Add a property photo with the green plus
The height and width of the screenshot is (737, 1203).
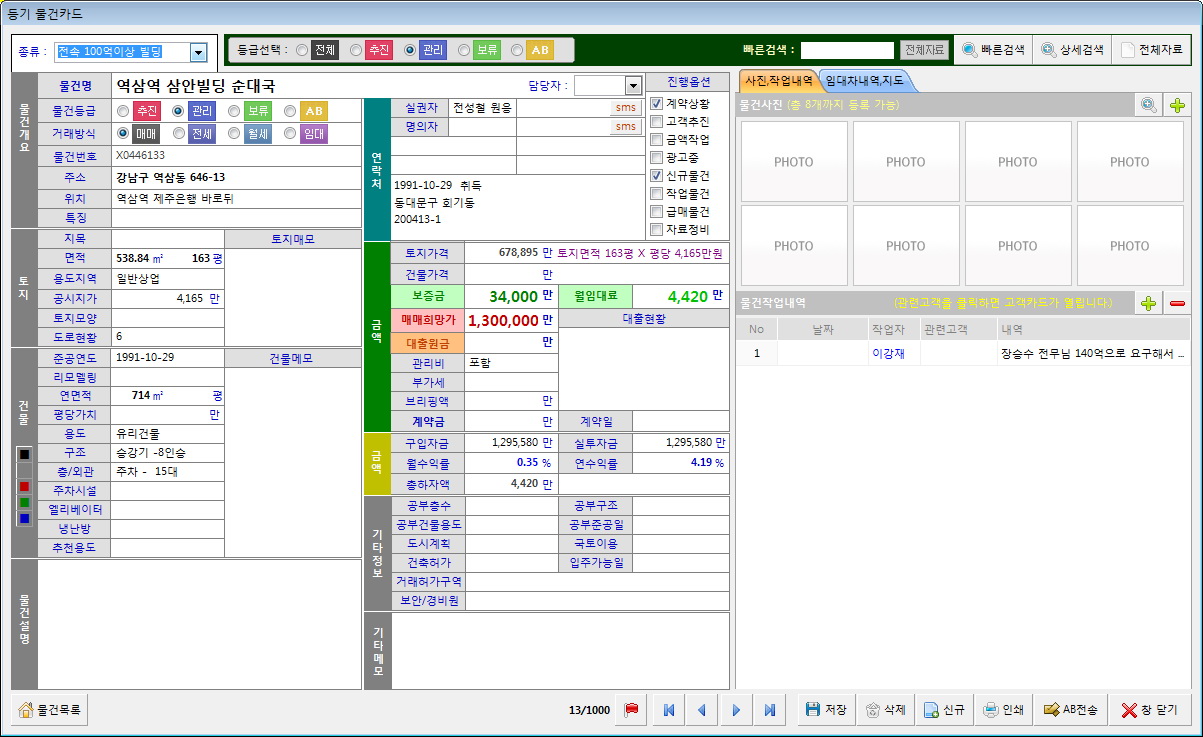[x=1177, y=104]
